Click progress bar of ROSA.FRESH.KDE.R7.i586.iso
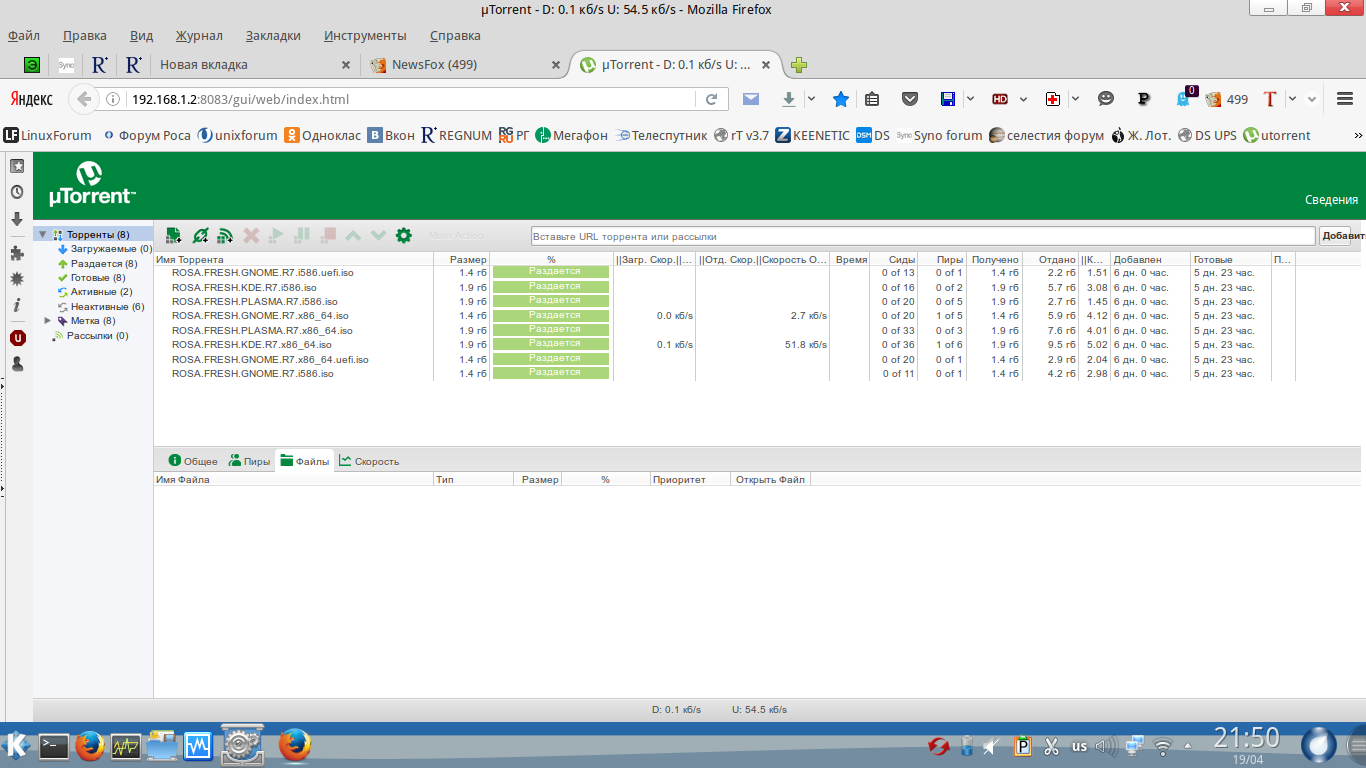 point(551,286)
